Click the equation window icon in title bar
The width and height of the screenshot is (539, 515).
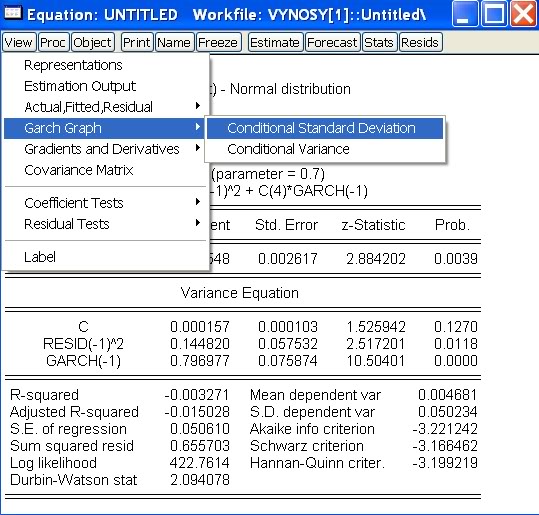click(13, 13)
